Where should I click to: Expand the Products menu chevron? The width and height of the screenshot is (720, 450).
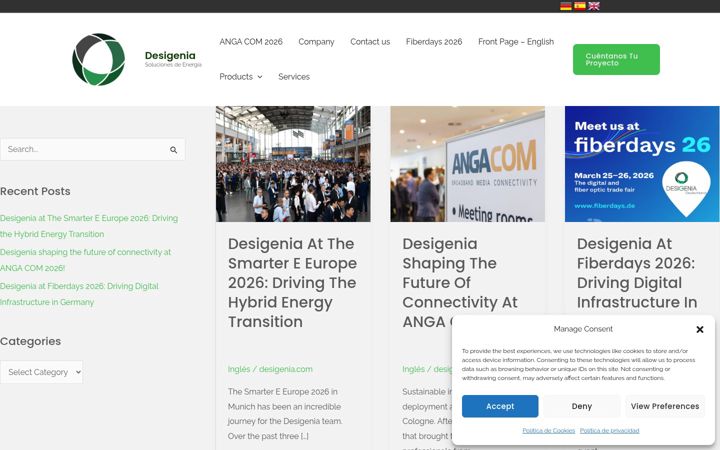point(260,77)
